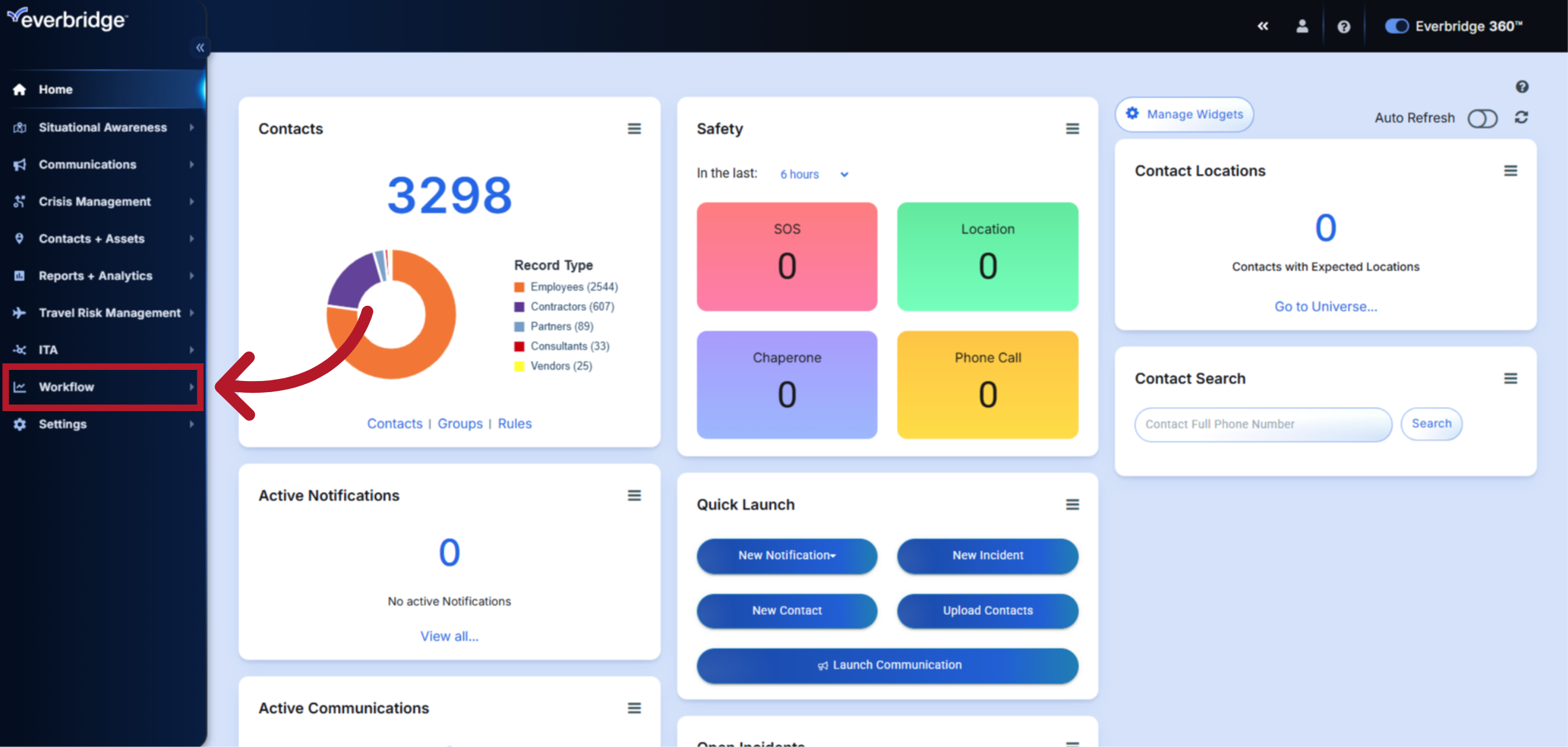Enable the Auto Refresh toggle
The image size is (1568, 747).
coord(1482,118)
